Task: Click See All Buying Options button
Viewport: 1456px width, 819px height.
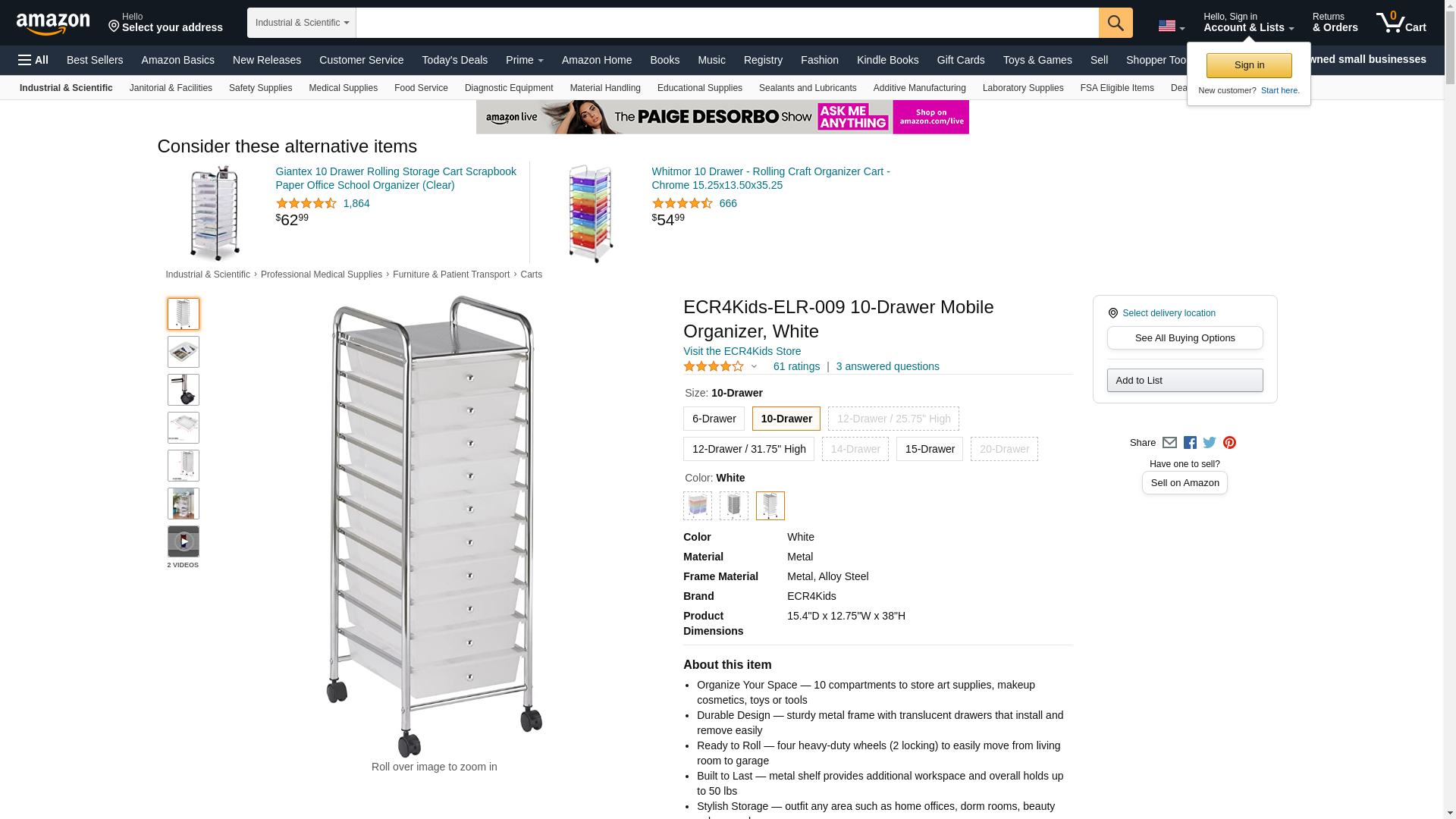Action: click(1185, 338)
